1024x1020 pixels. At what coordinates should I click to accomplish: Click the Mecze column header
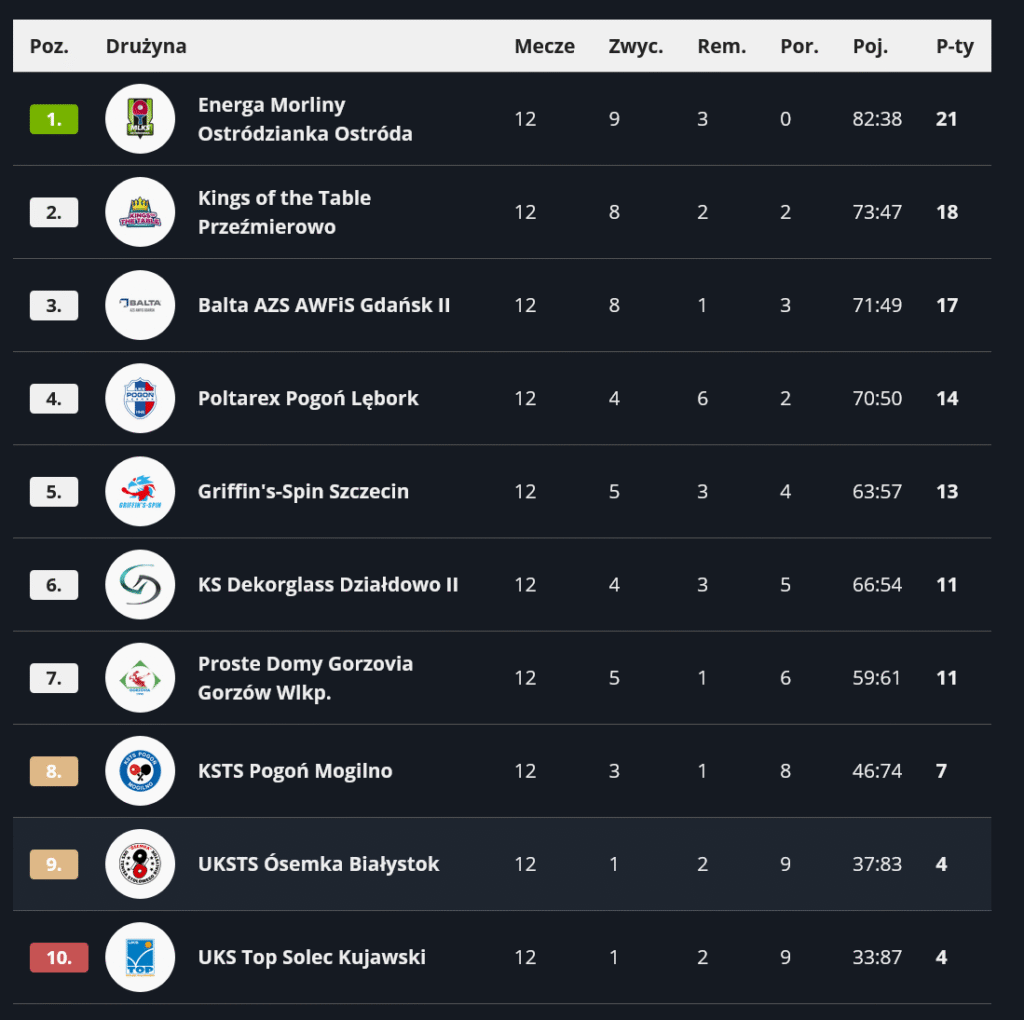tap(544, 46)
